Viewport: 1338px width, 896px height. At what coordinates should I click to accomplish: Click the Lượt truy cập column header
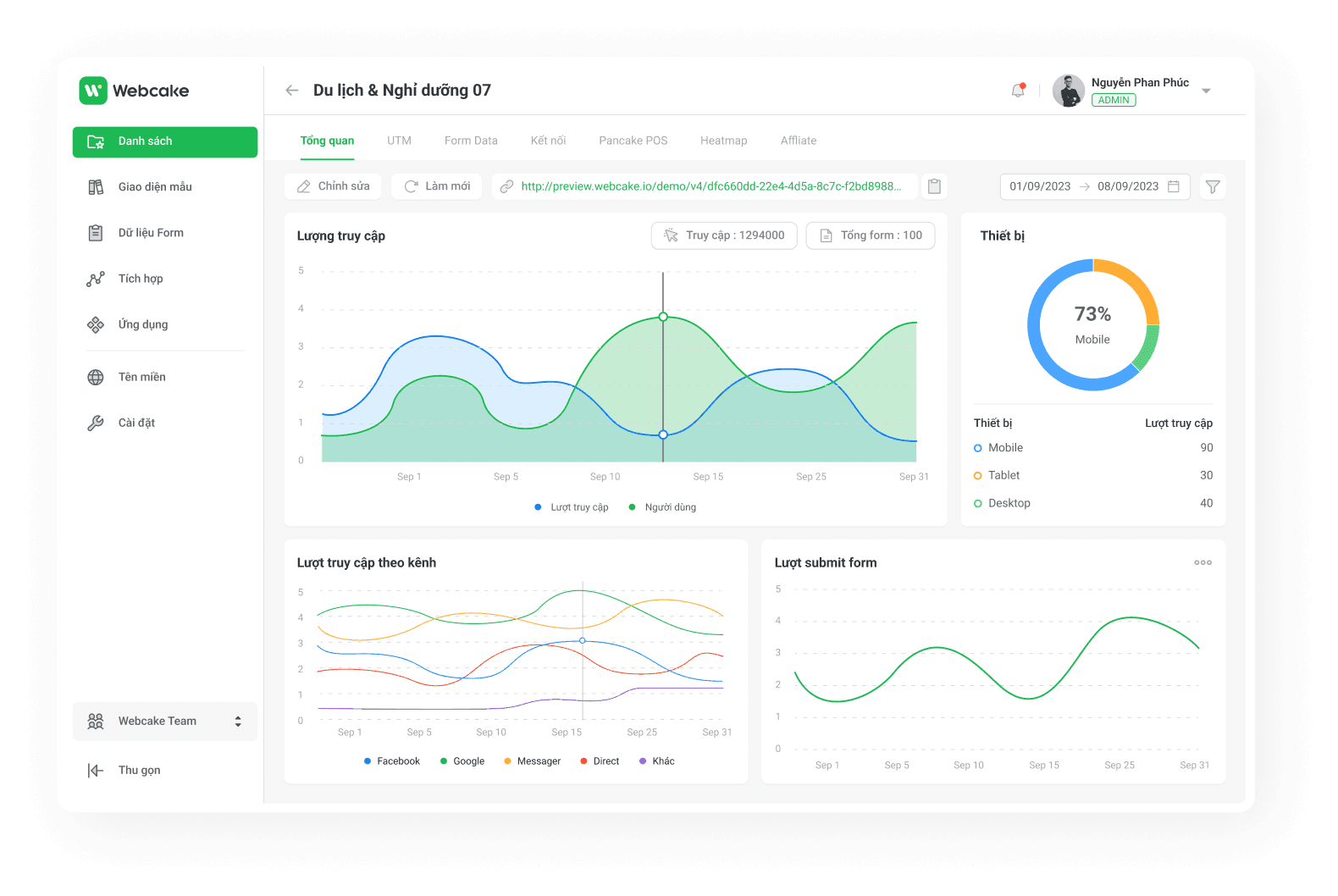(1179, 423)
